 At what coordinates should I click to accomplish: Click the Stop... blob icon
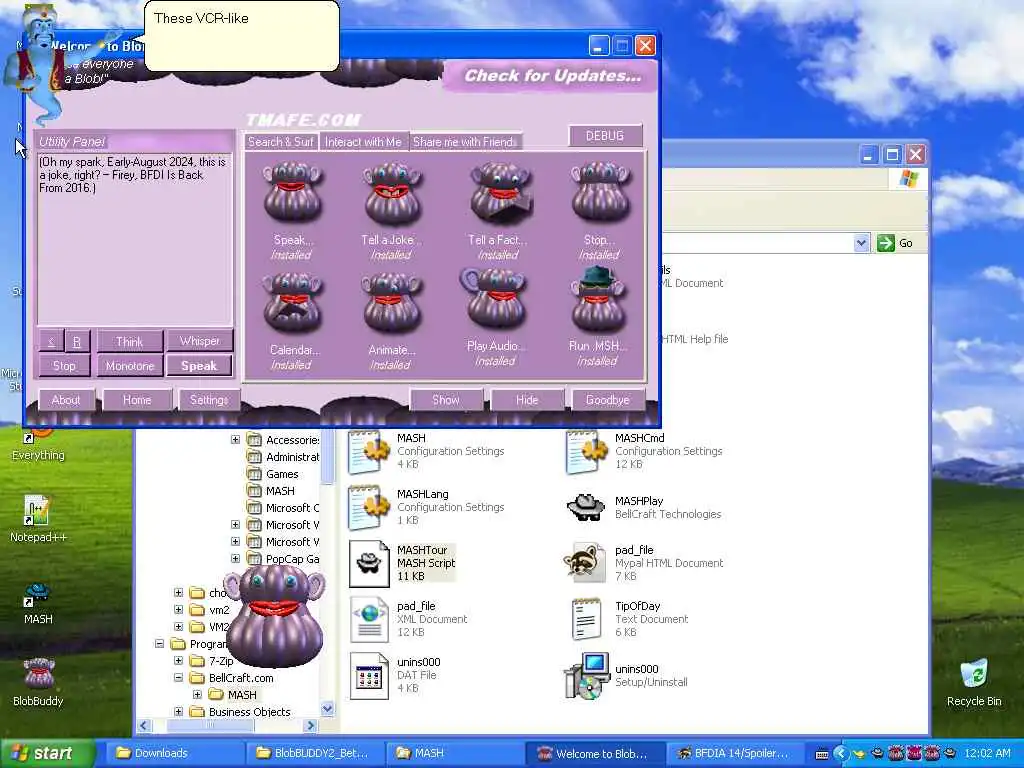tap(600, 193)
